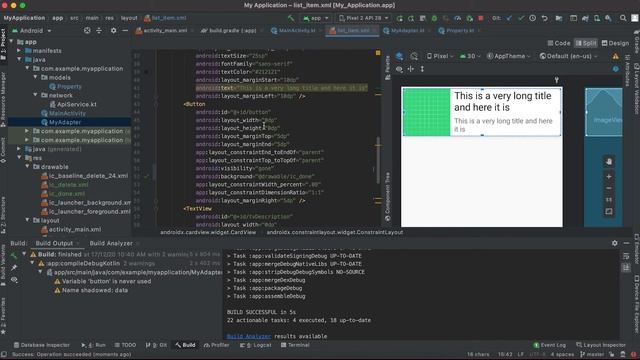
Task: Click the Git rollback arrow icon
Action: (x=544, y=18)
